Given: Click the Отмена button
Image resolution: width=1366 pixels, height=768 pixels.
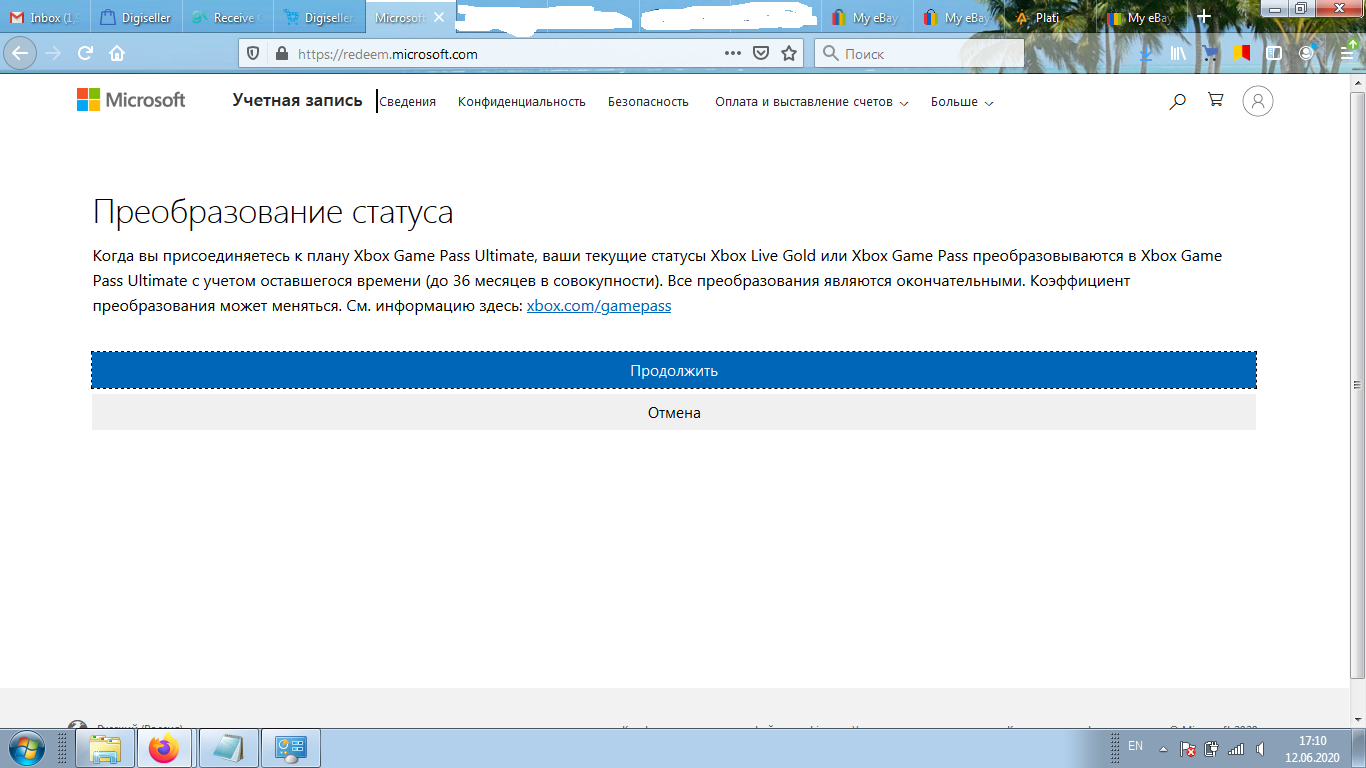Looking at the screenshot, I should coord(674,412).
